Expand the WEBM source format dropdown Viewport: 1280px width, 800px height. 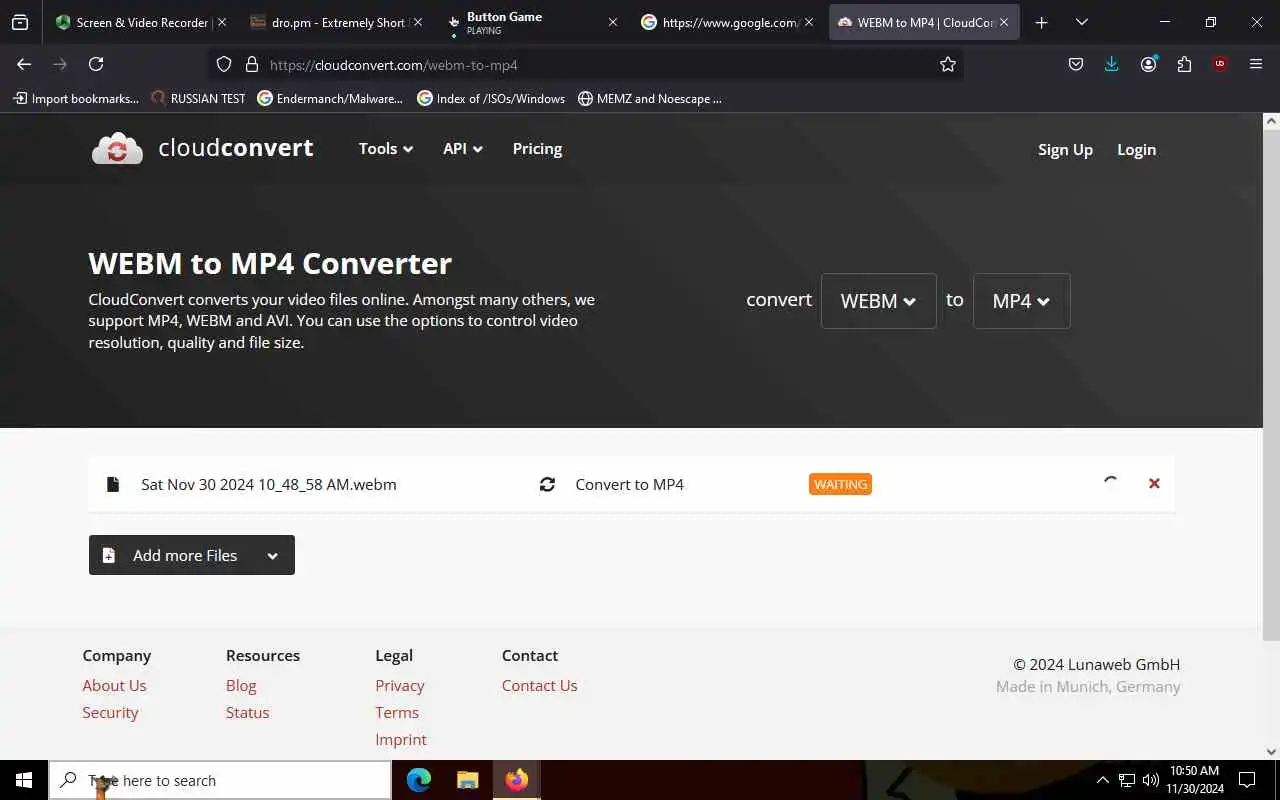click(879, 301)
